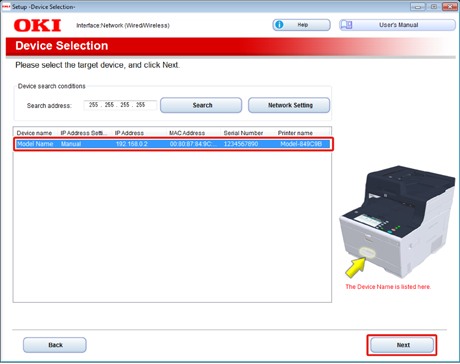Sort by Device name column header
Image resolution: width=460 pixels, height=364 pixels.
click(x=36, y=133)
